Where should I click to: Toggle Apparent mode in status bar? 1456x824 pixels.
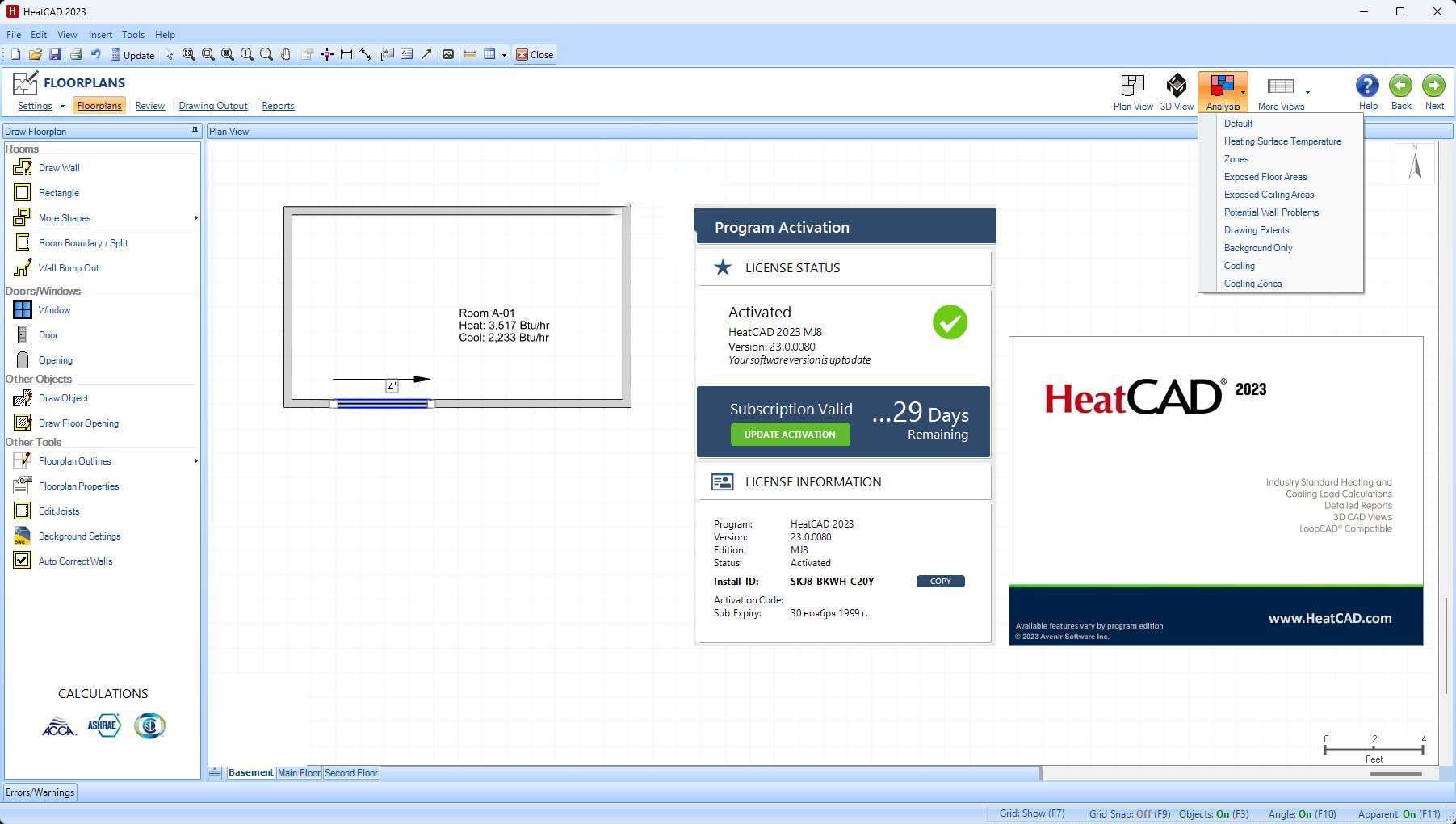click(x=1399, y=813)
